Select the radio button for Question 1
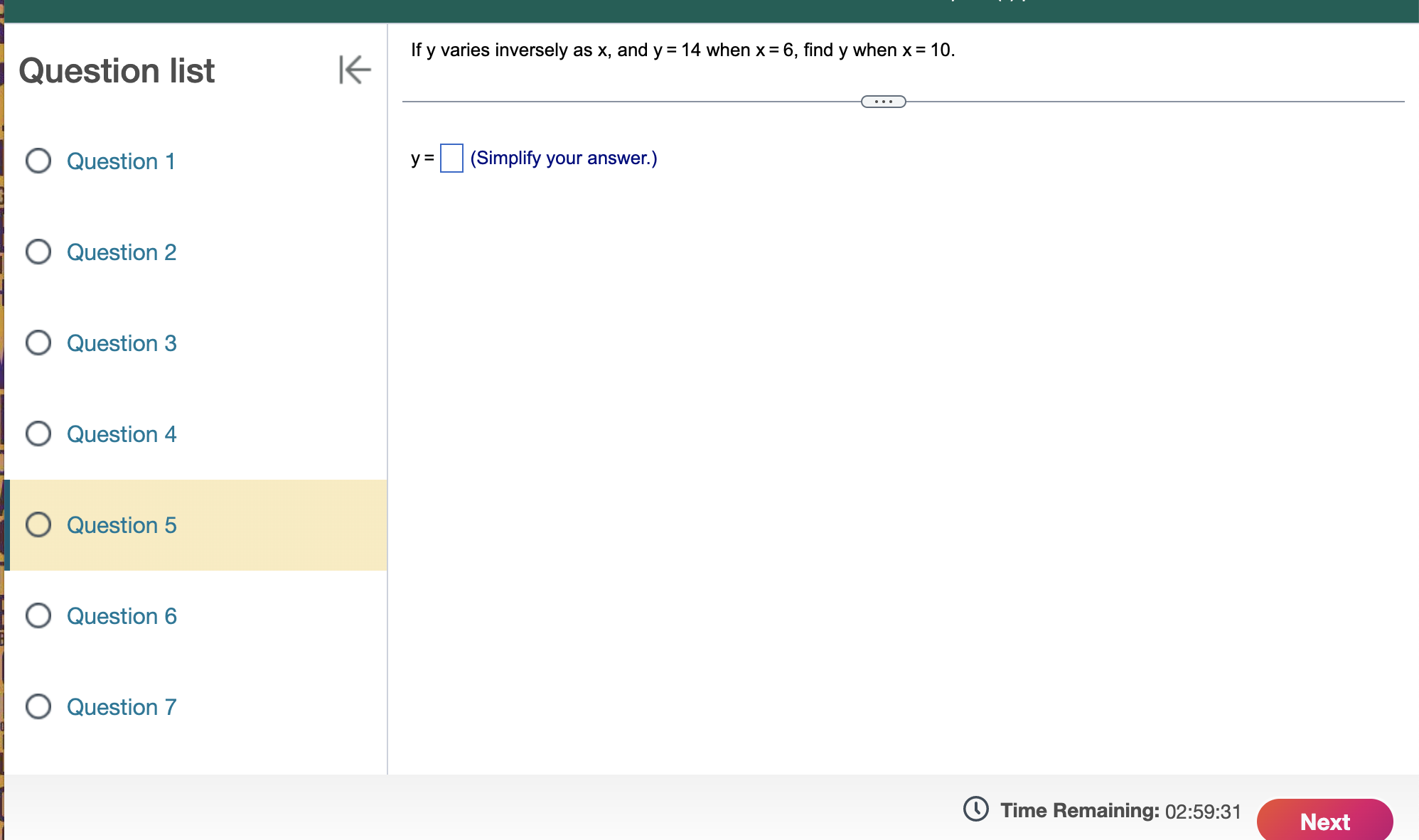This screenshot has height=840, width=1419. [x=39, y=161]
